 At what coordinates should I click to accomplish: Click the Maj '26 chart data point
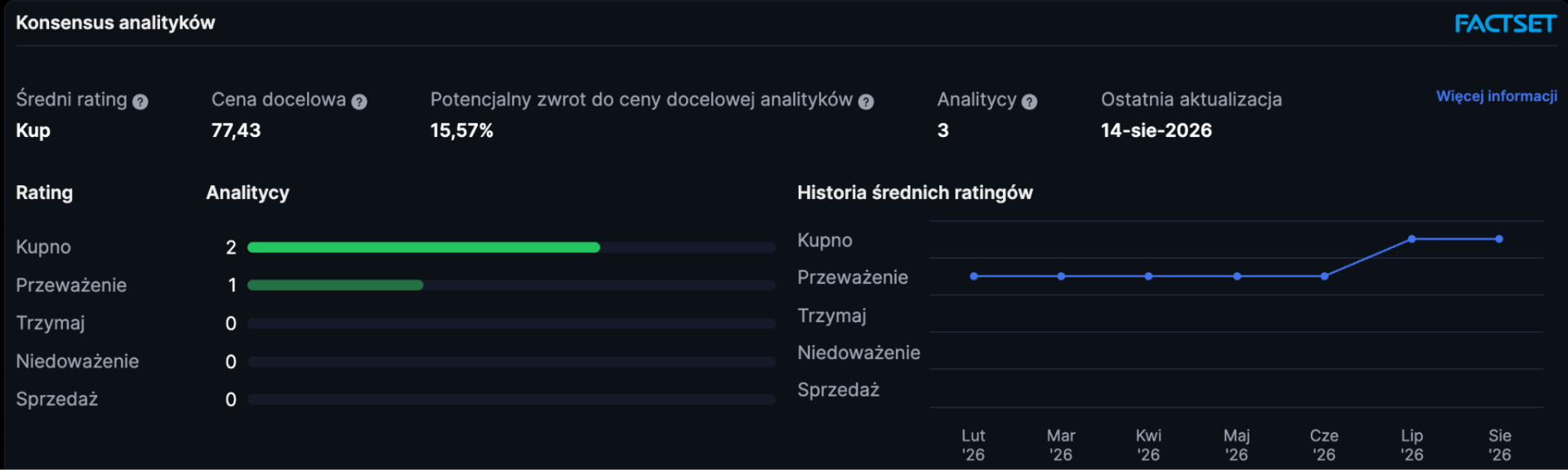pyautogui.click(x=1237, y=277)
